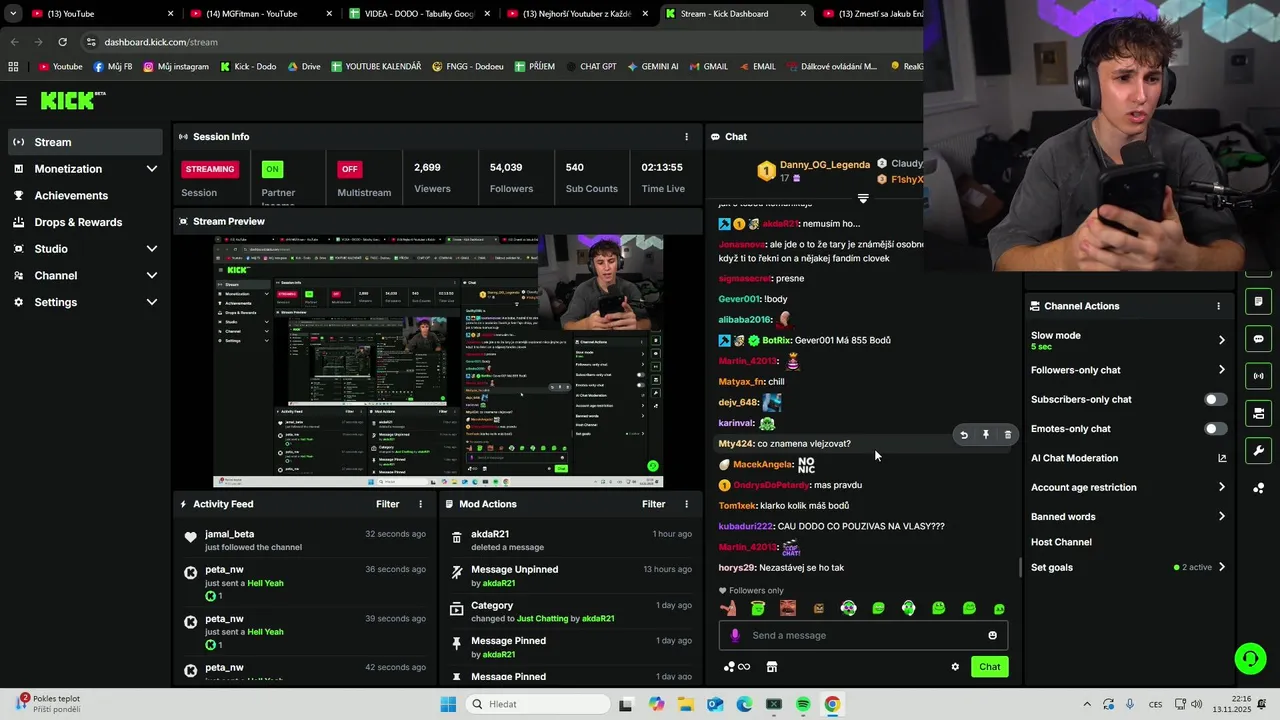The width and height of the screenshot is (1280, 720).
Task: Click the points infinity icon below chat
Action: 737,667
